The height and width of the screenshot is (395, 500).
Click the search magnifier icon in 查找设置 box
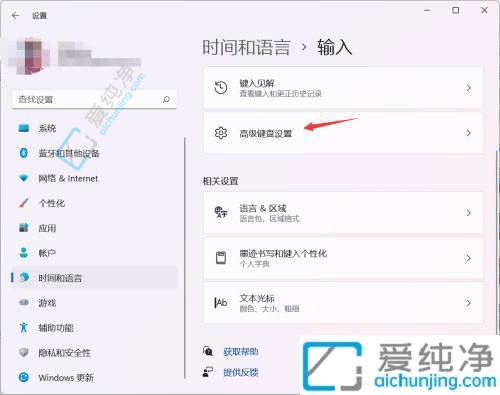point(166,99)
